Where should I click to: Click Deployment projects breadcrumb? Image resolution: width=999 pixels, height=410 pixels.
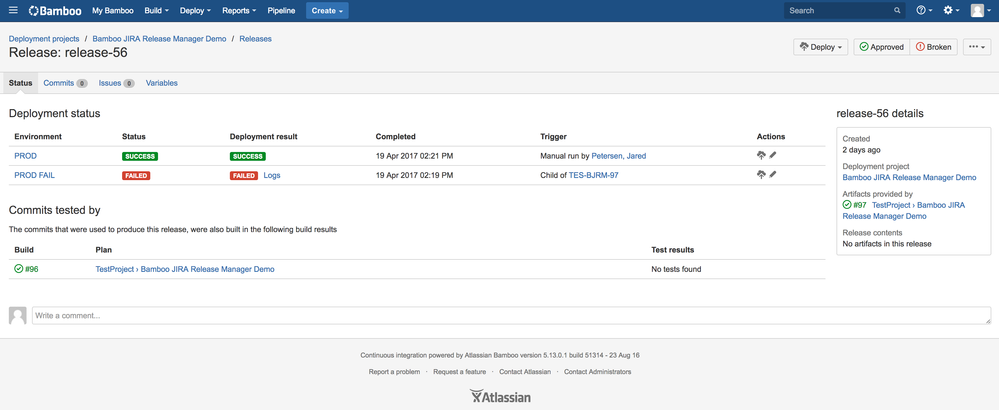click(x=44, y=39)
